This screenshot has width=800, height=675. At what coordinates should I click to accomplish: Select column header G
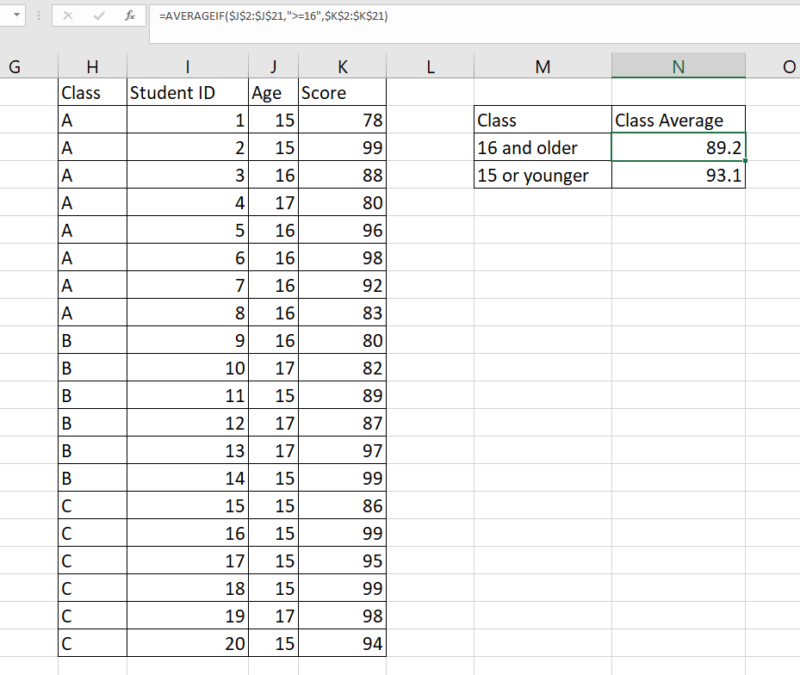pyautogui.click(x=15, y=66)
